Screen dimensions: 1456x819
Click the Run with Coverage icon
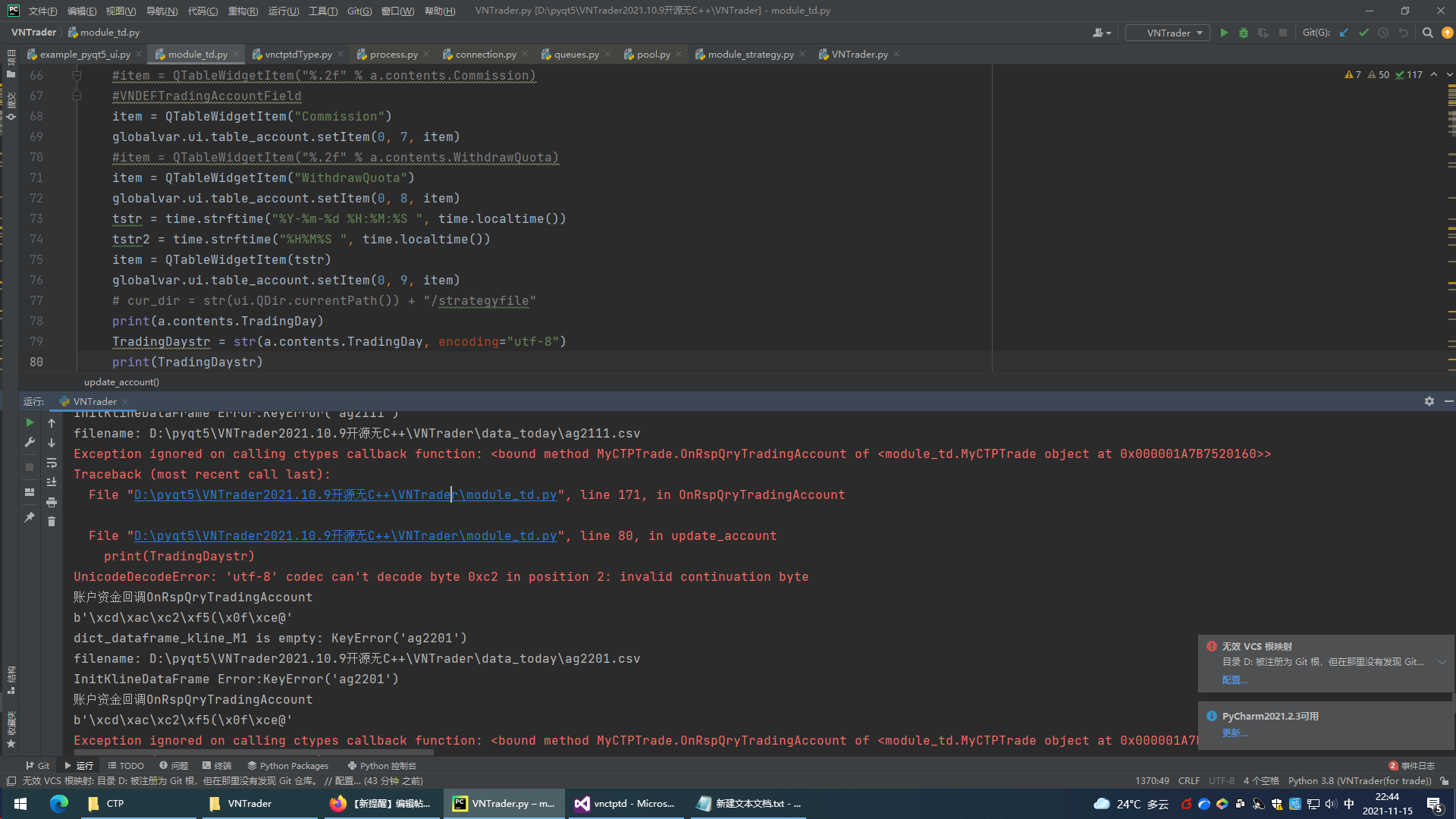[x=1263, y=33]
